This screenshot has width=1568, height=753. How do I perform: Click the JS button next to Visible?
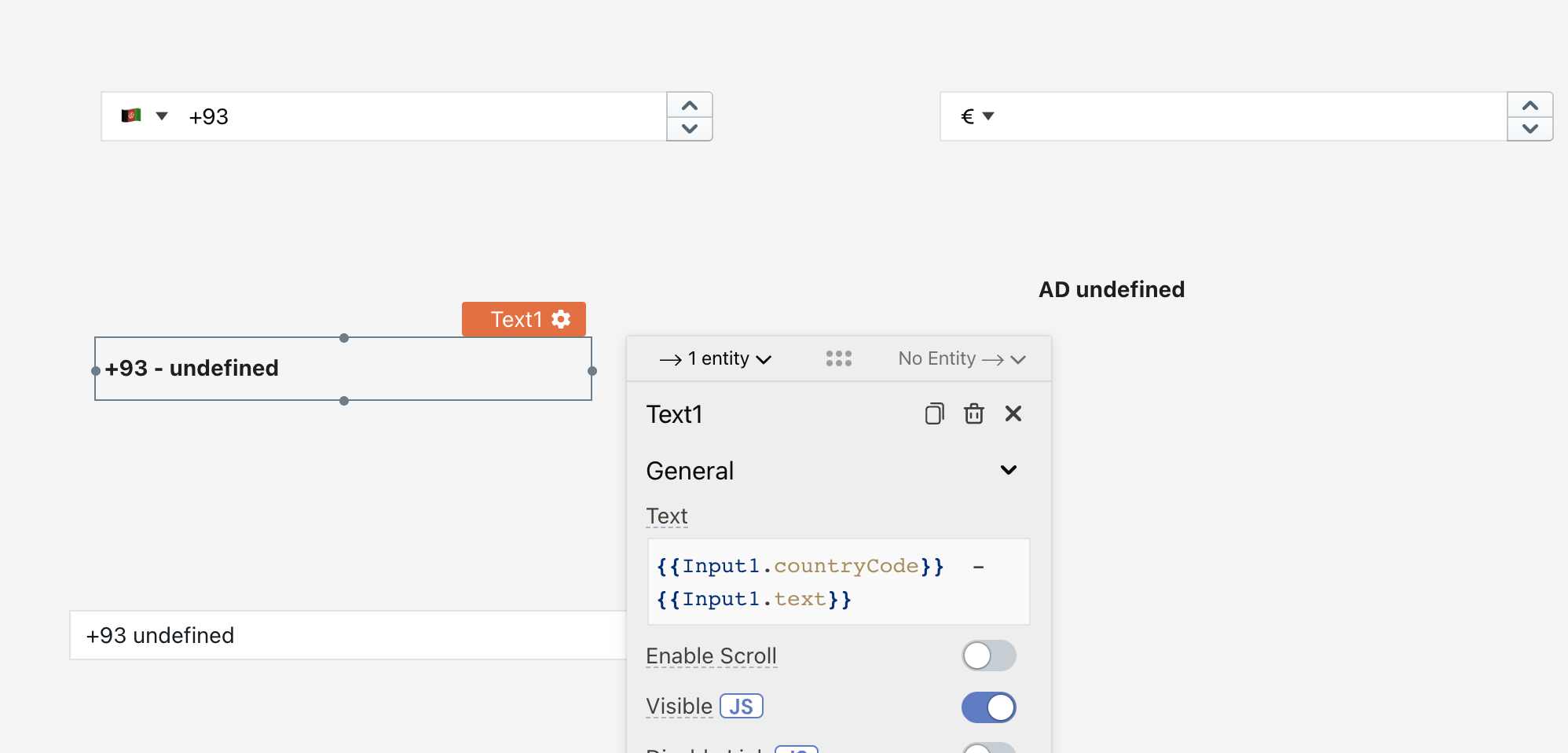pos(742,707)
